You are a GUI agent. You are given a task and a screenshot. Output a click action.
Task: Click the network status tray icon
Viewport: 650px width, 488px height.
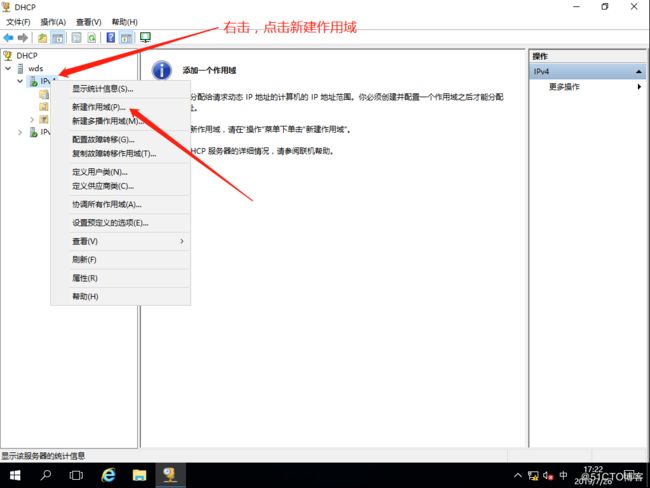533,475
